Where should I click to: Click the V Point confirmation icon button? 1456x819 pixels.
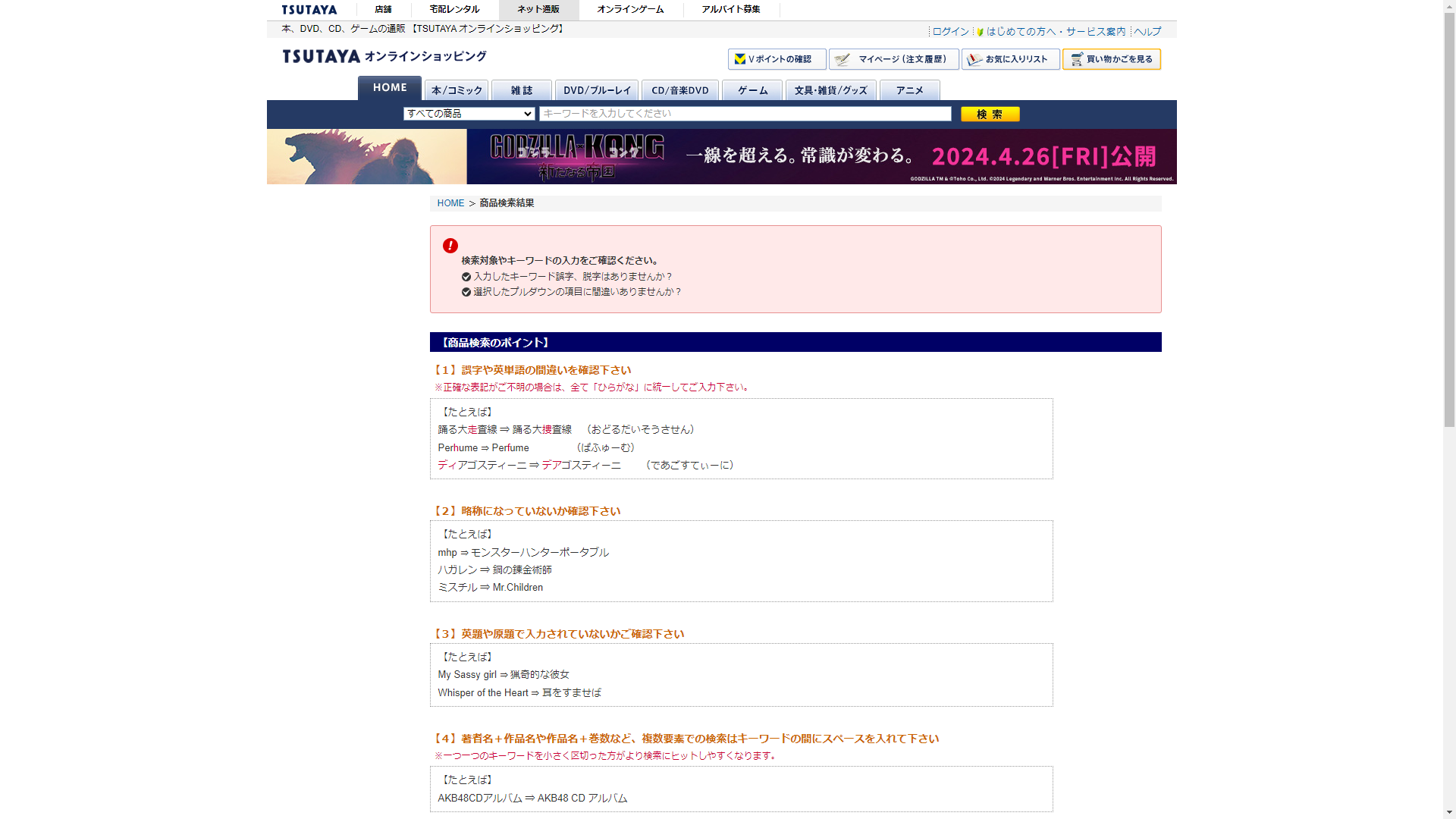[x=741, y=59]
